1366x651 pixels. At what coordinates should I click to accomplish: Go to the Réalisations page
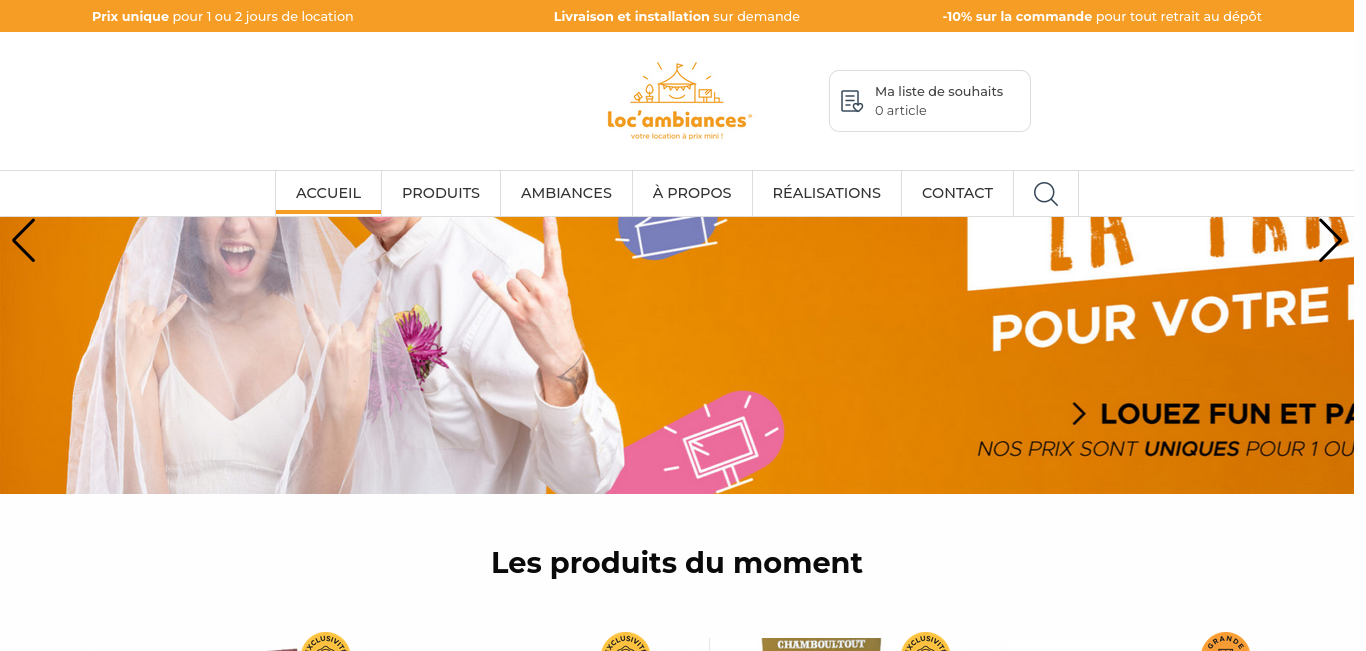pyautogui.click(x=827, y=193)
